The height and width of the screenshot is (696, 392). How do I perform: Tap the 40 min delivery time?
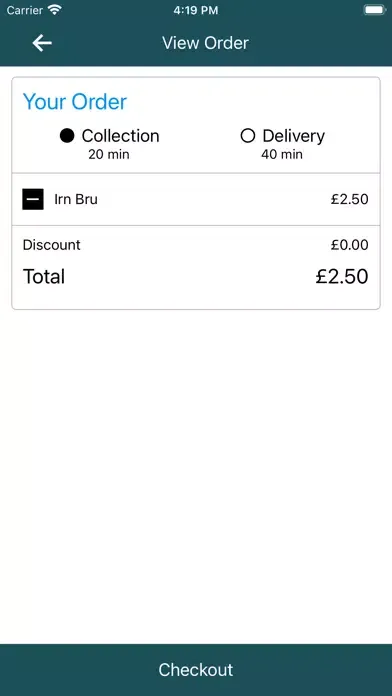point(282,154)
